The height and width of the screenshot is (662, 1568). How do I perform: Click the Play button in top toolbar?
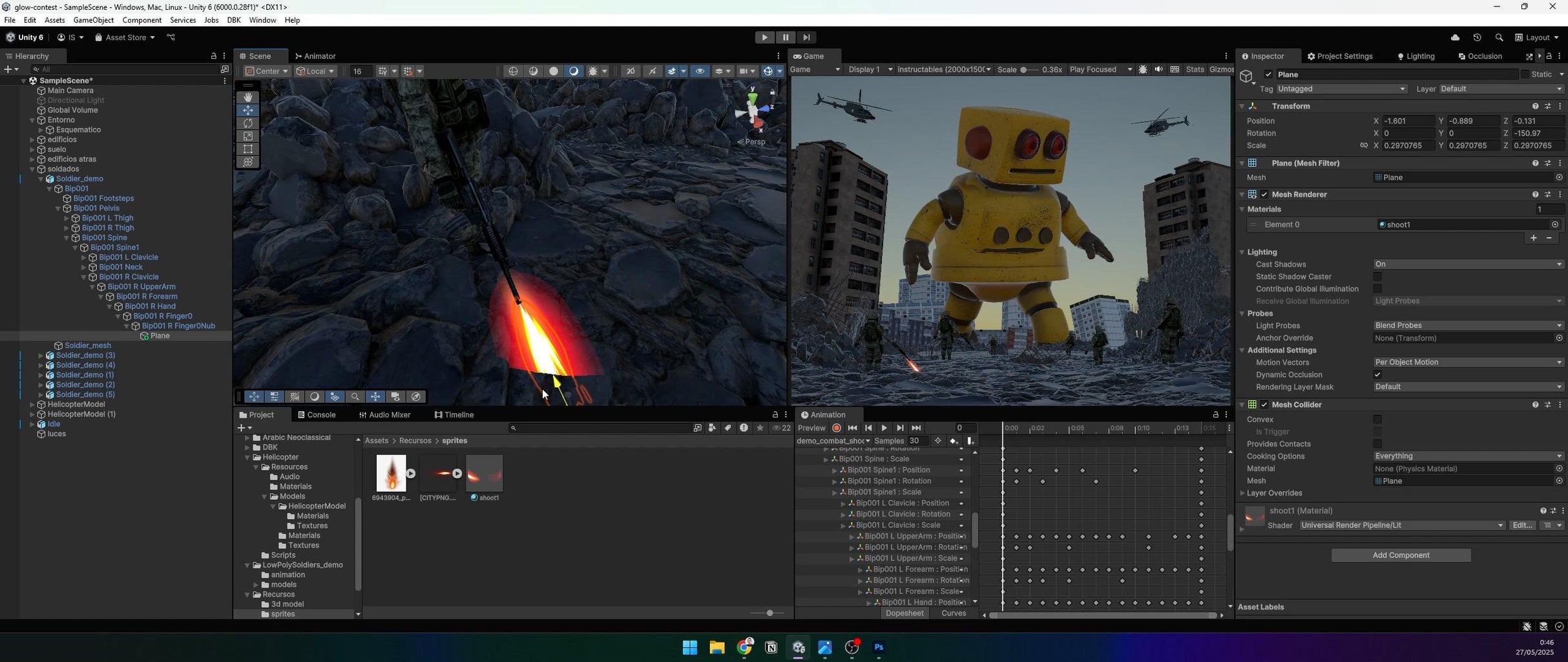(764, 37)
